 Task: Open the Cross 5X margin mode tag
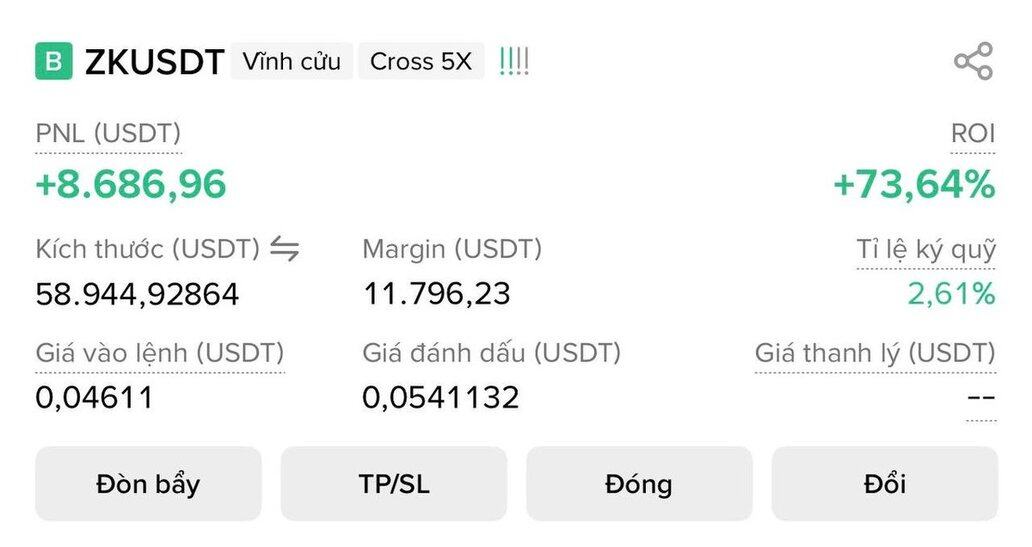pyautogui.click(x=420, y=62)
